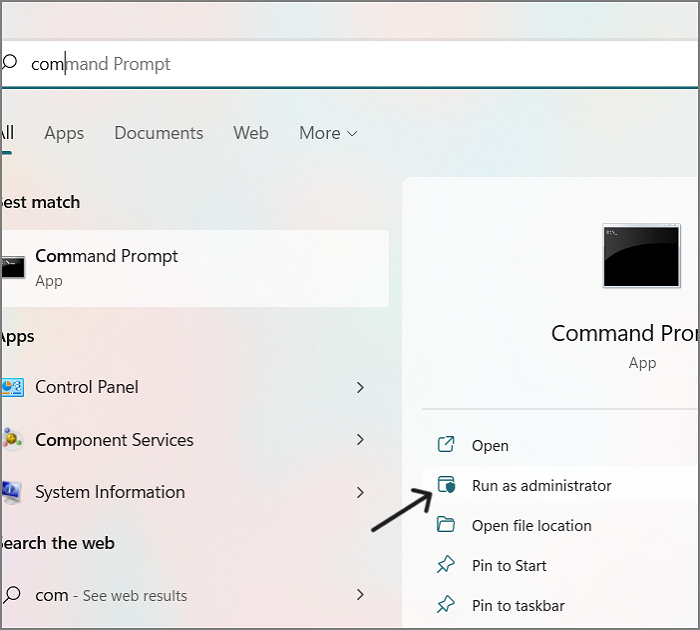Image resolution: width=700 pixels, height=630 pixels.
Task: Click the Open external-link icon
Action: click(x=447, y=446)
